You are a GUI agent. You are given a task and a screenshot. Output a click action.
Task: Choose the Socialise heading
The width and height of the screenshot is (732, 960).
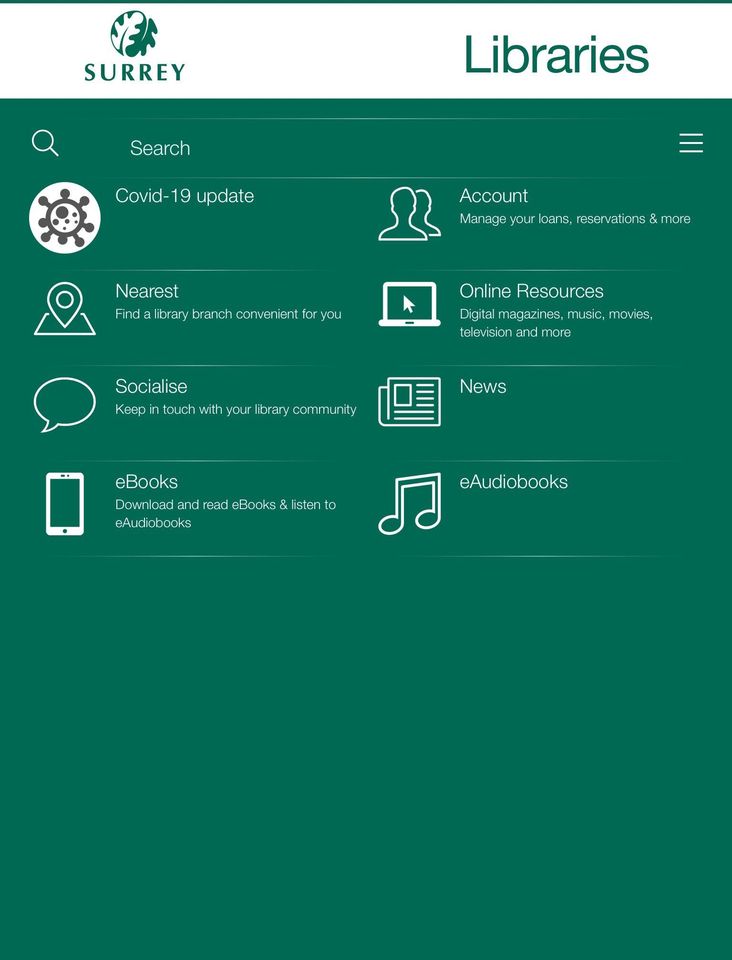click(151, 386)
